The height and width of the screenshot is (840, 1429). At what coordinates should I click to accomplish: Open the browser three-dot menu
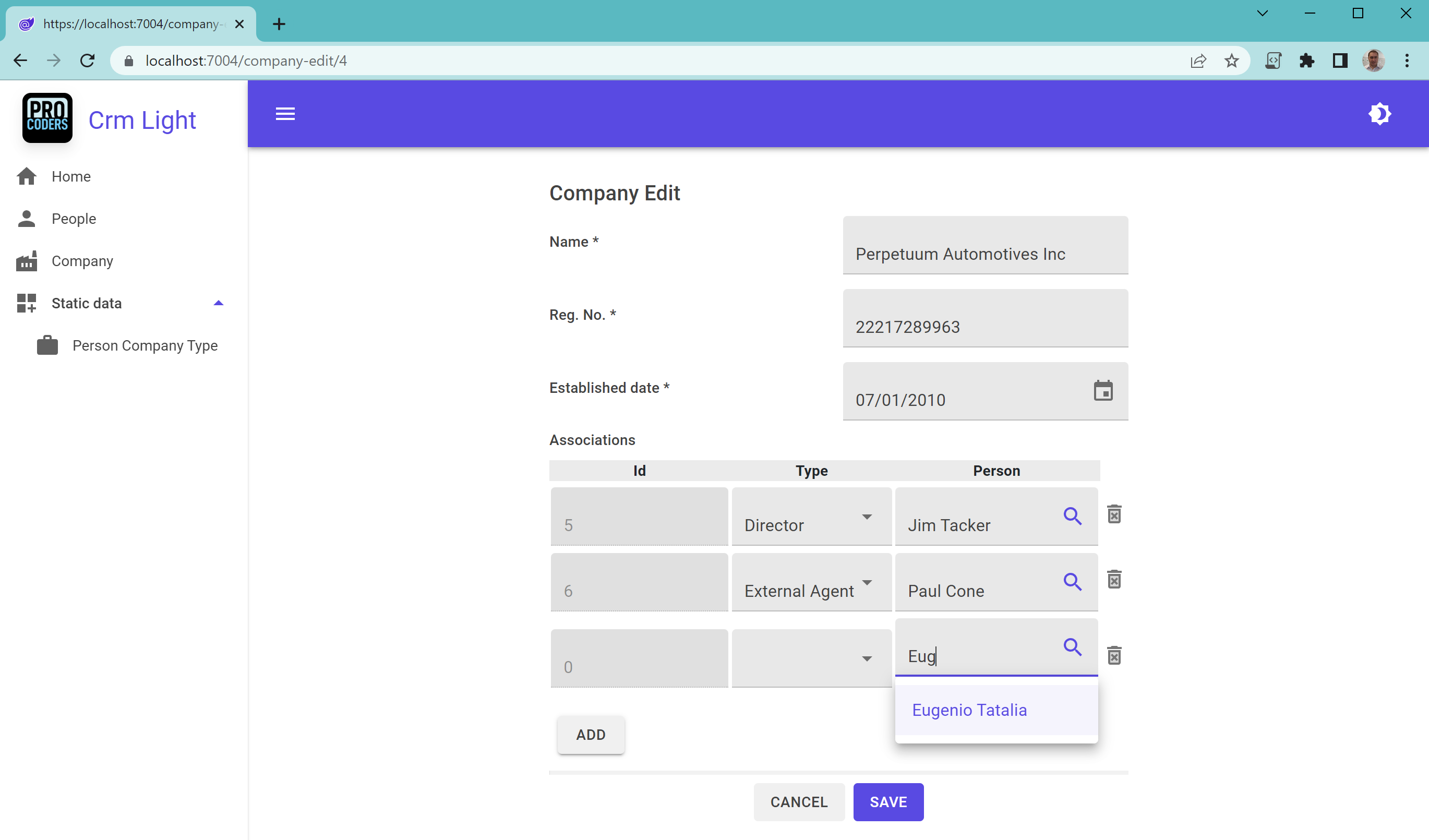(1407, 61)
